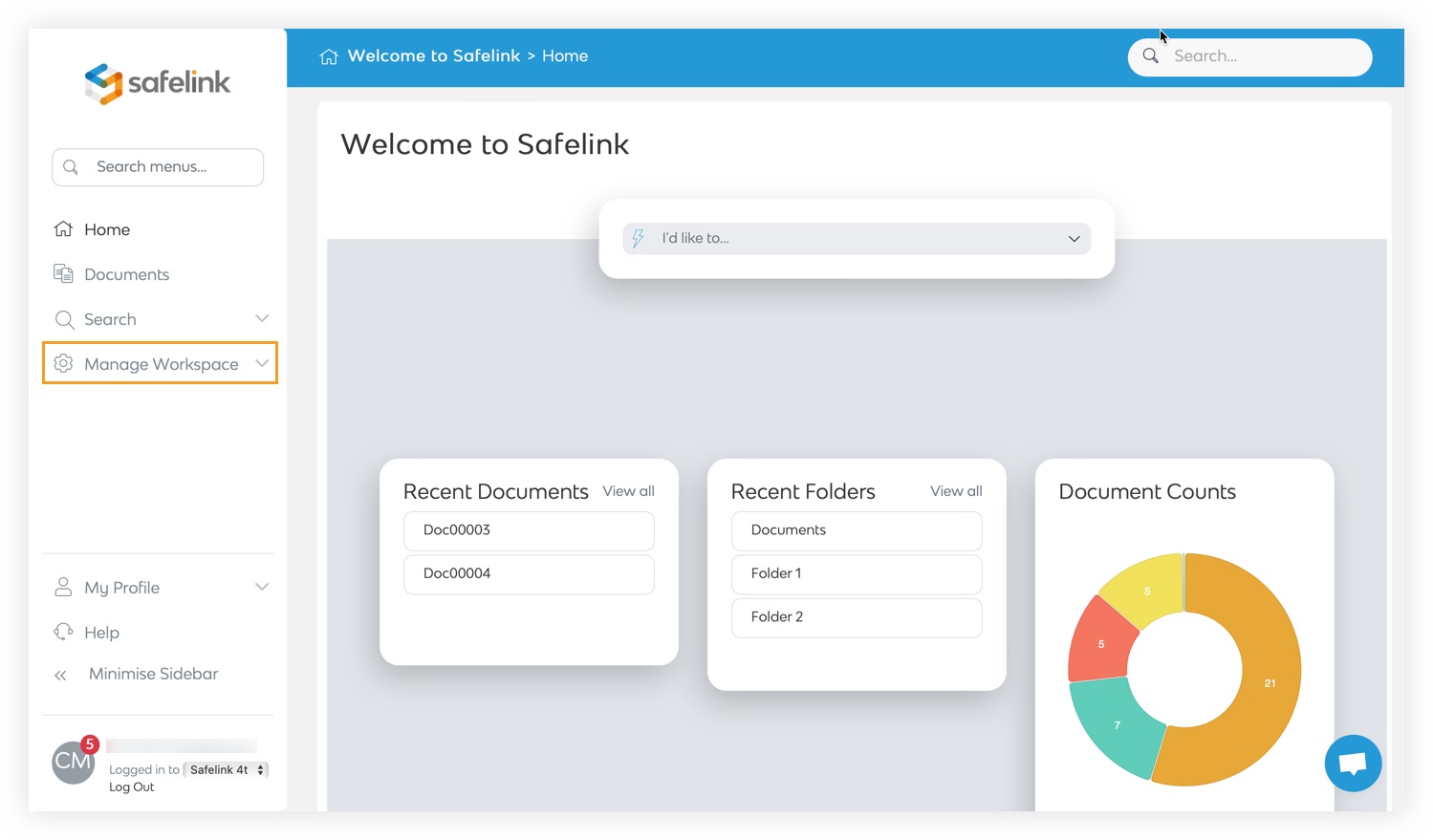Open the I'd like to... dropdown
The width and height of the screenshot is (1433, 840).
857,239
